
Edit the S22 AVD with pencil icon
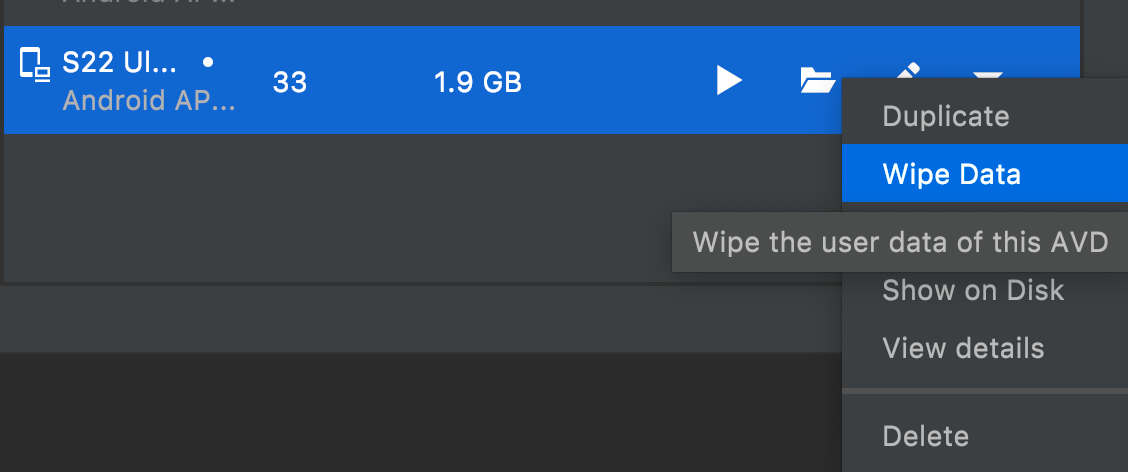907,70
